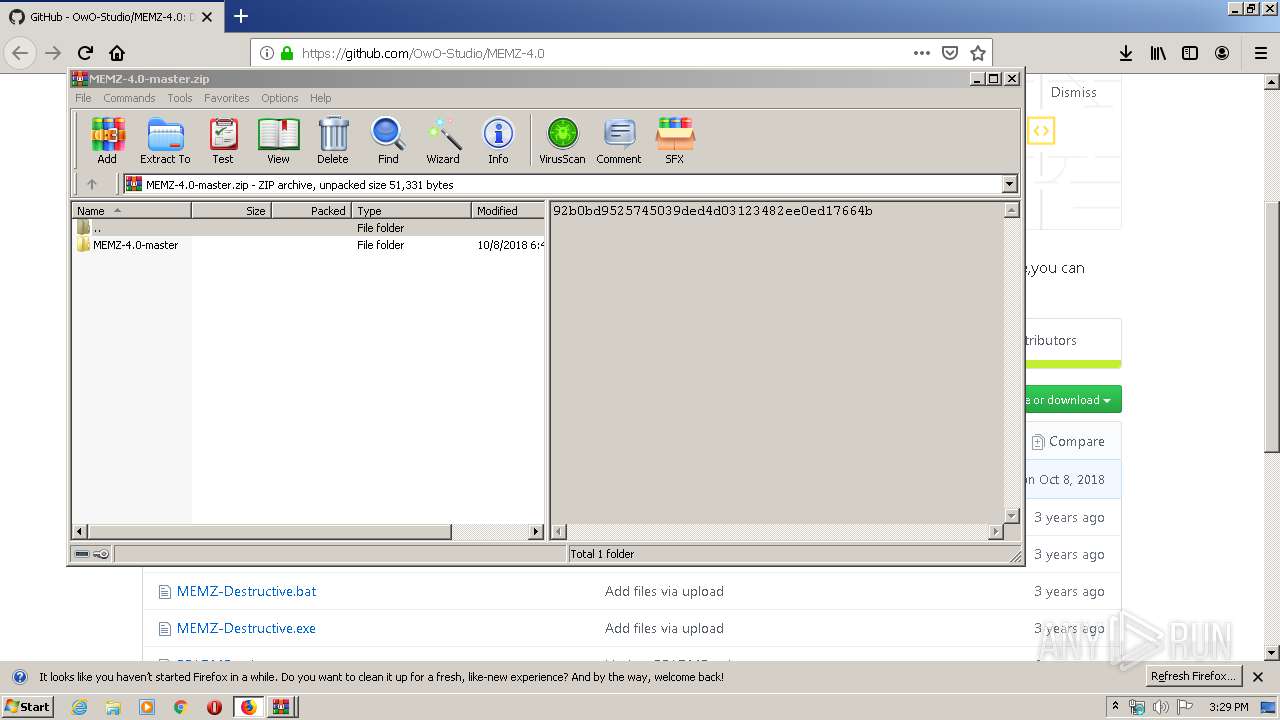Open Firefox downloads panel
The height and width of the screenshot is (720, 1280).
click(x=1126, y=53)
